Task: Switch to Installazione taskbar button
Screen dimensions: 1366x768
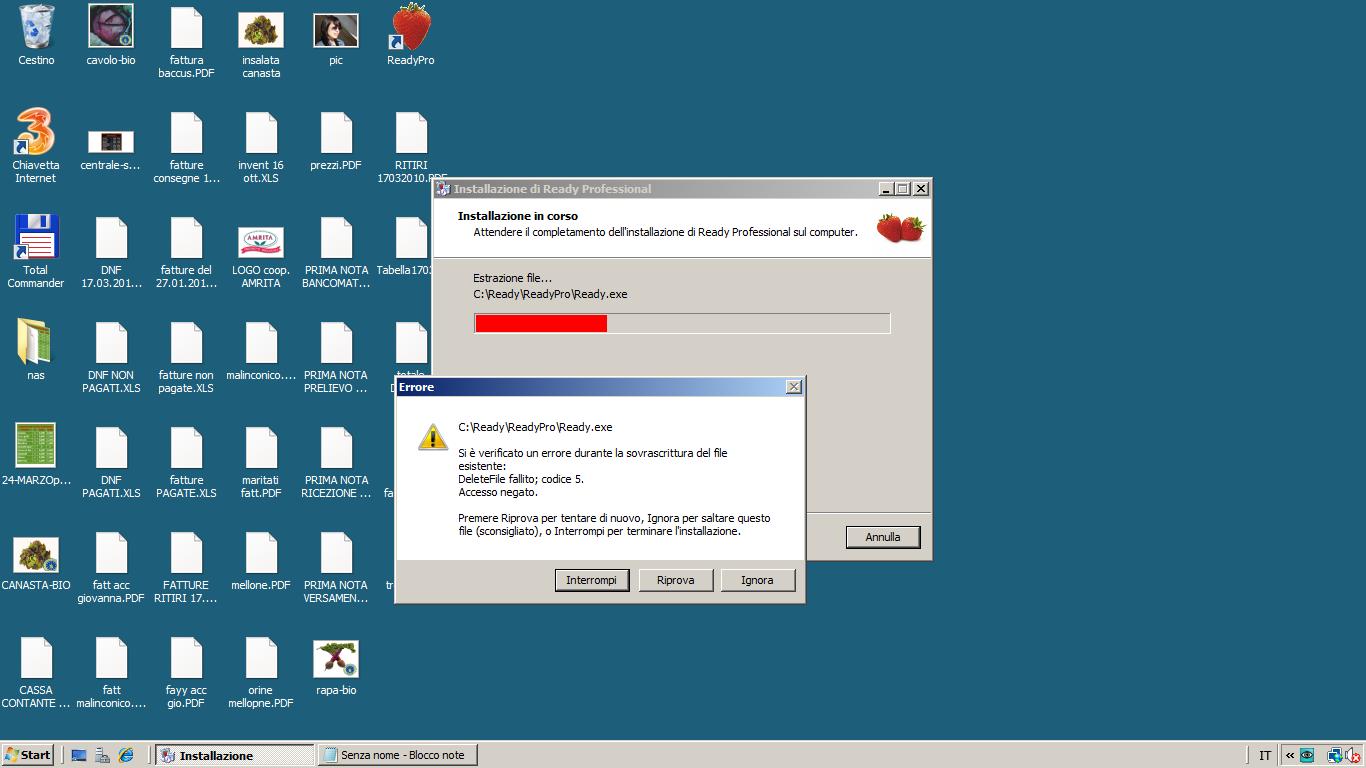Action: pos(235,755)
